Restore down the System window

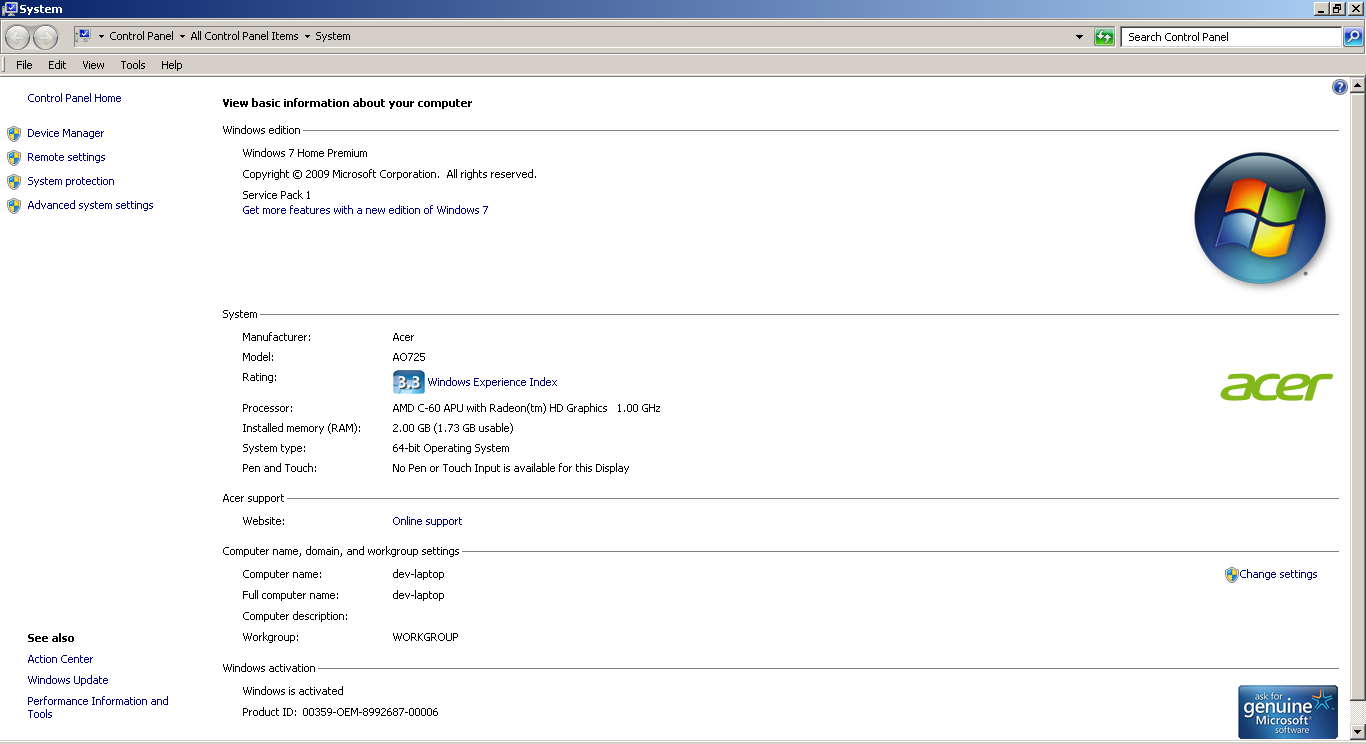pyautogui.click(x=1338, y=8)
